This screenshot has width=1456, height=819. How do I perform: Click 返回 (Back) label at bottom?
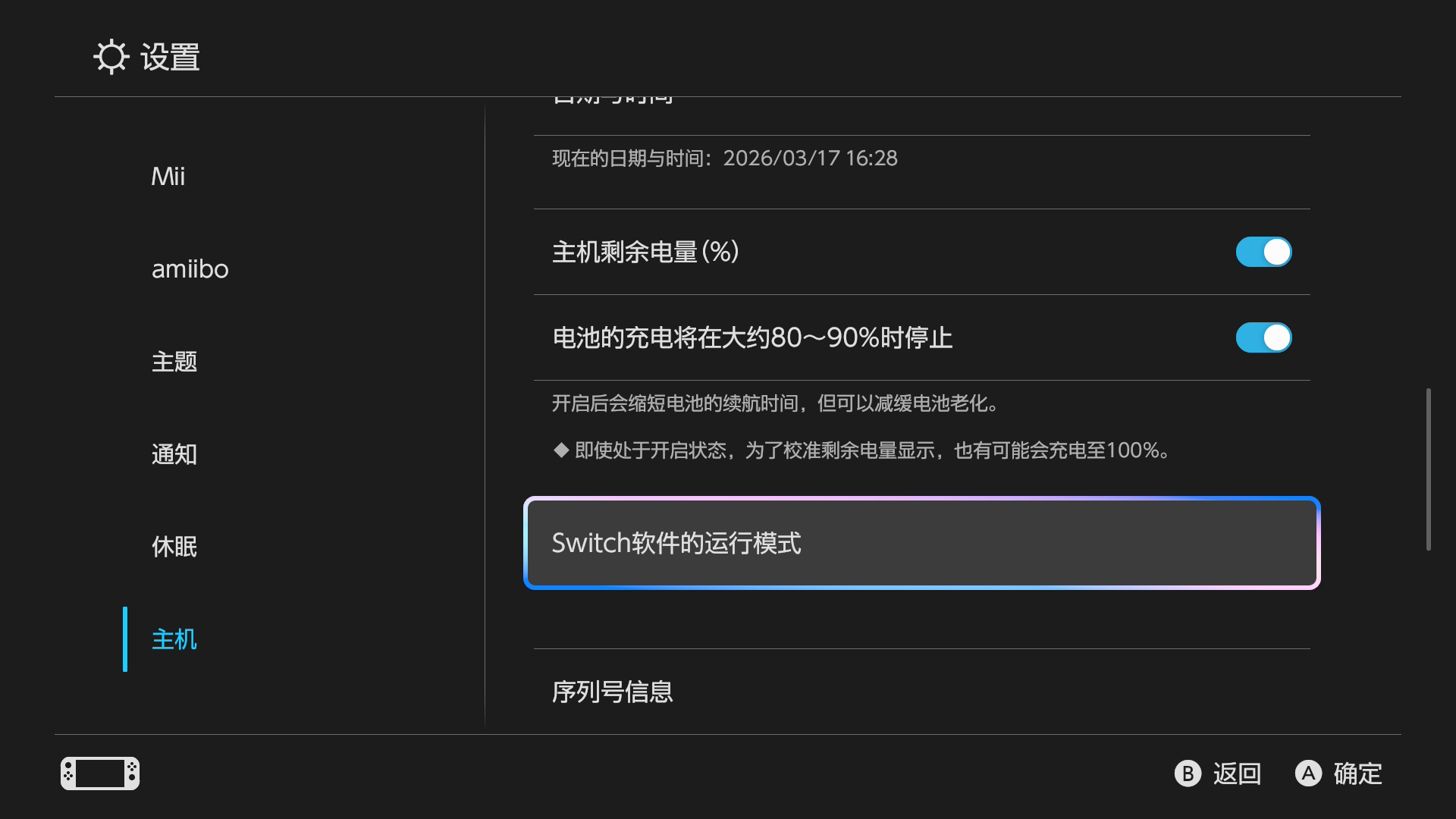tap(1236, 773)
